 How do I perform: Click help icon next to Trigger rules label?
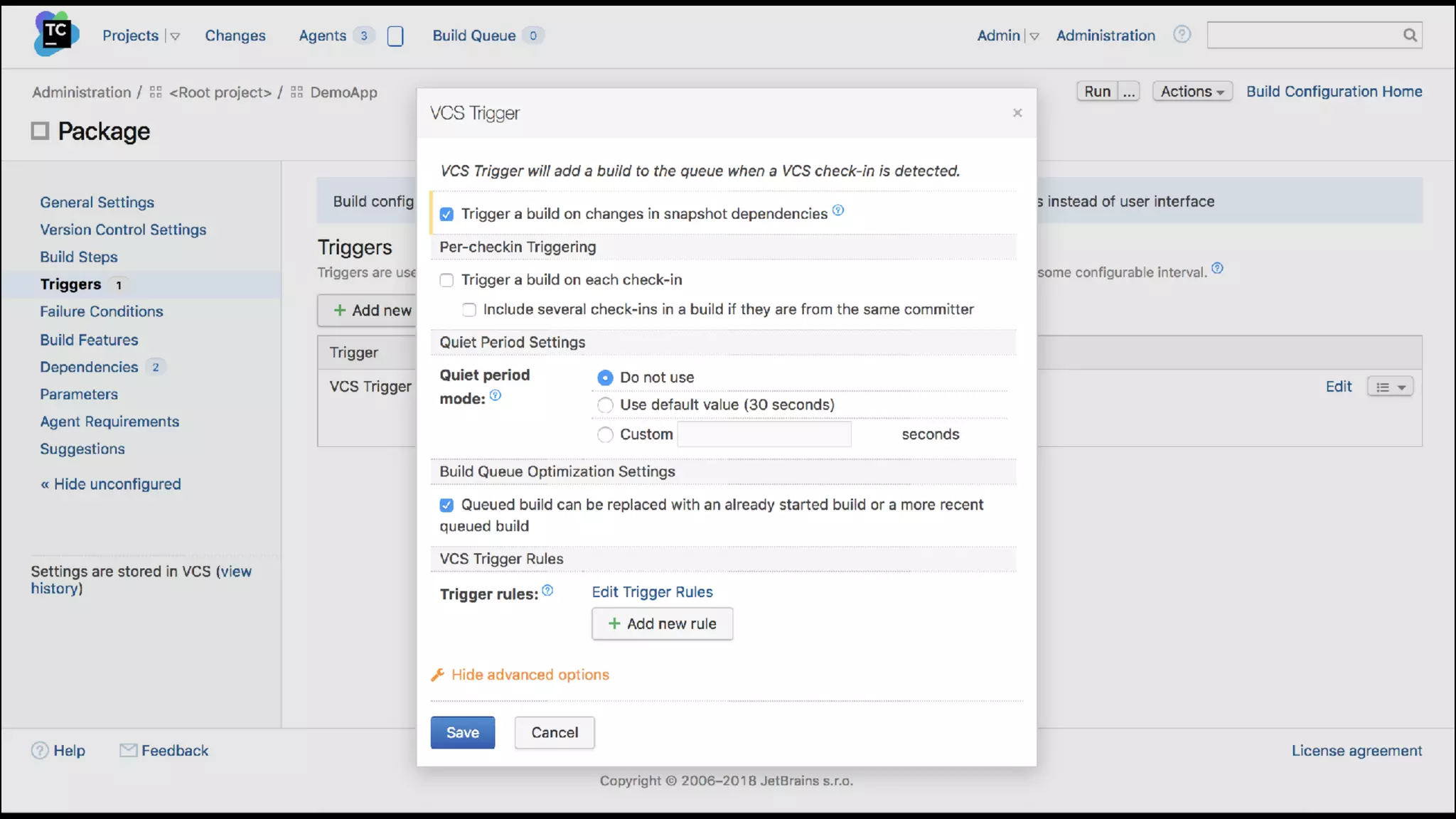(547, 591)
